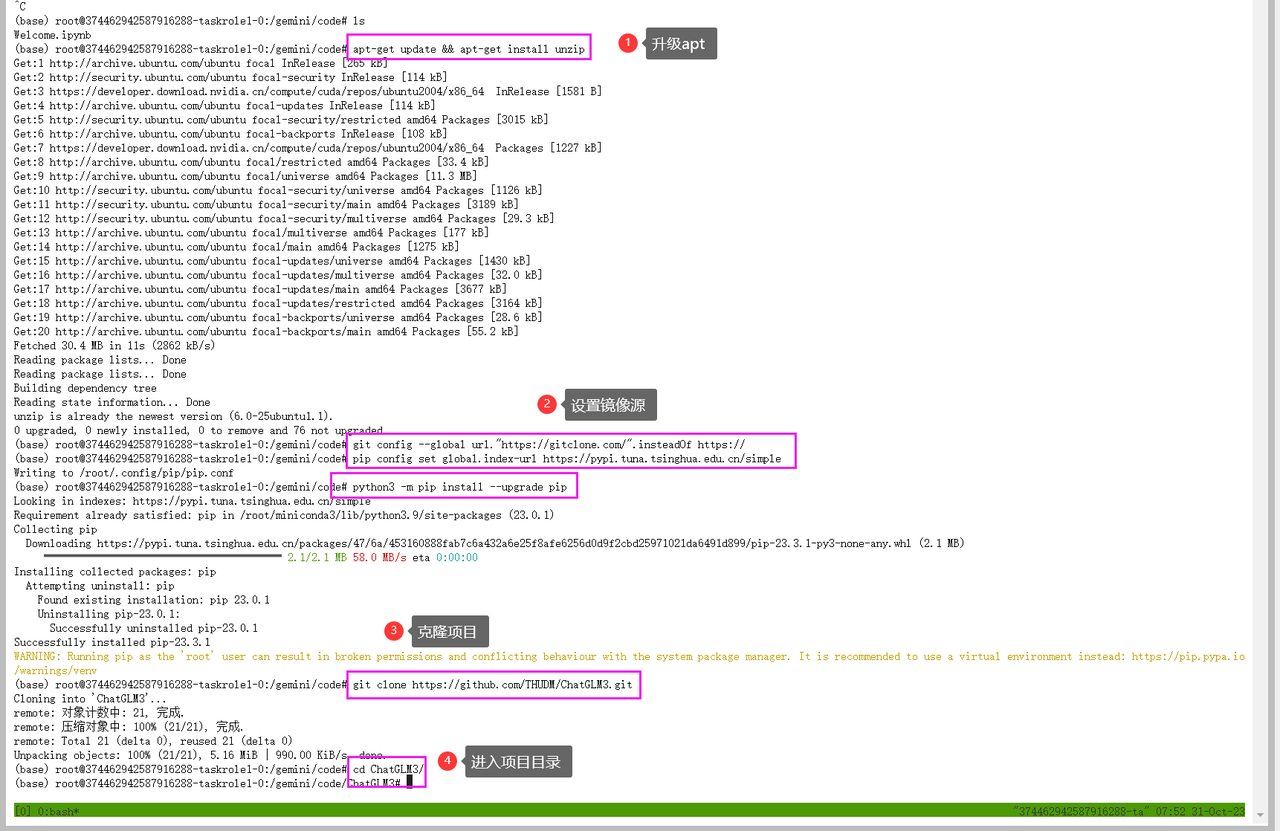The width and height of the screenshot is (1280, 831).
Task: Click the 'remote: 对象计数中: 21, 完成.' line
Action: 99,713
